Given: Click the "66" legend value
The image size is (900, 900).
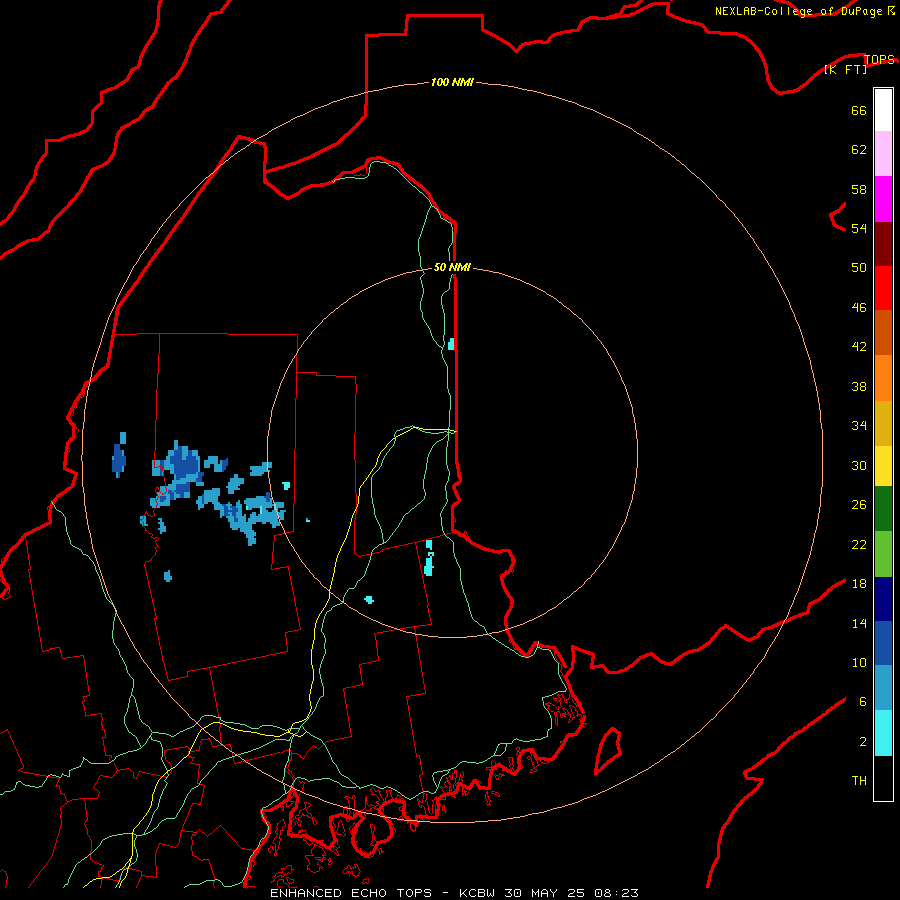Looking at the screenshot, I should [859, 110].
